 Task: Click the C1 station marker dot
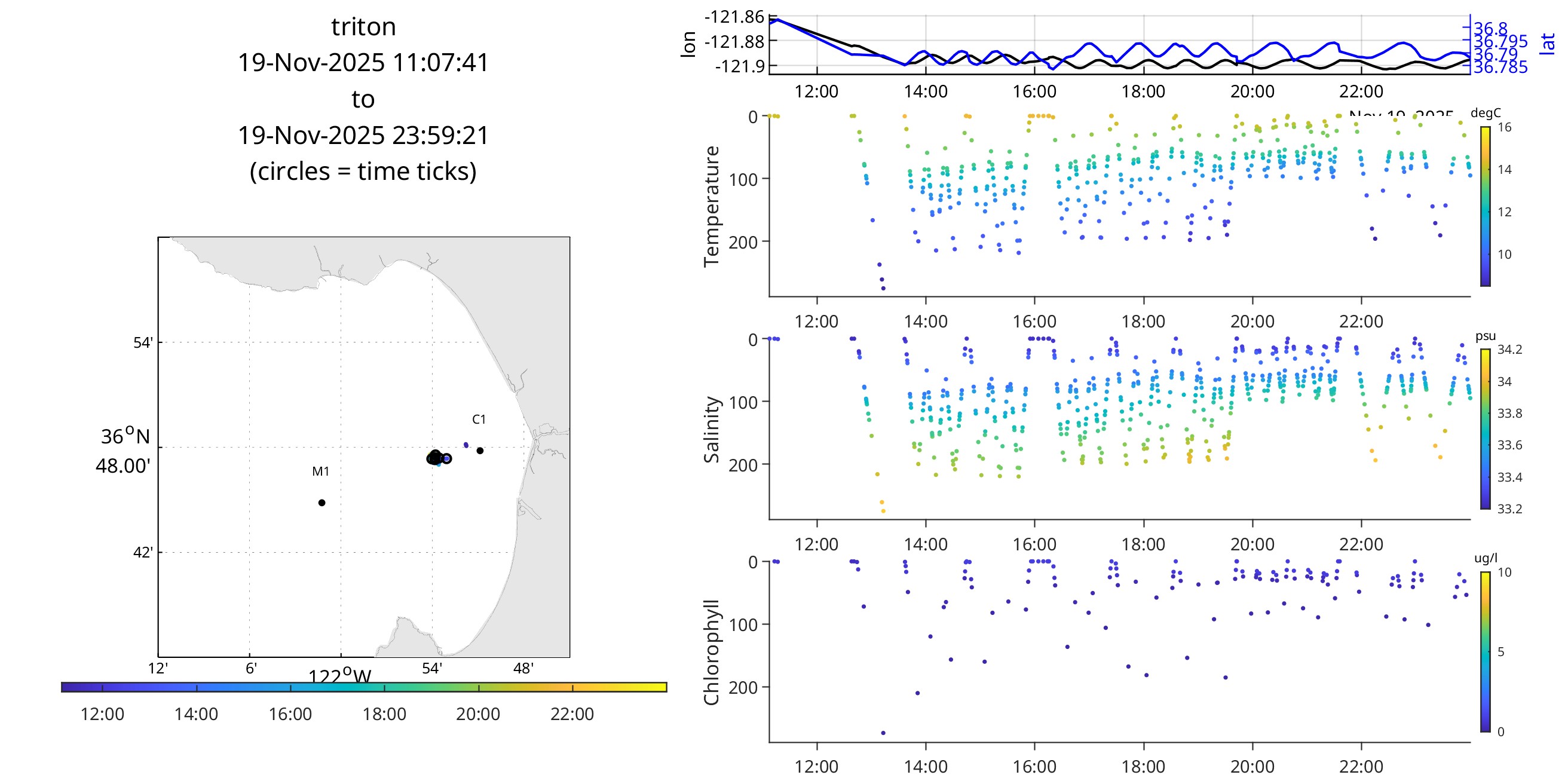tap(480, 451)
